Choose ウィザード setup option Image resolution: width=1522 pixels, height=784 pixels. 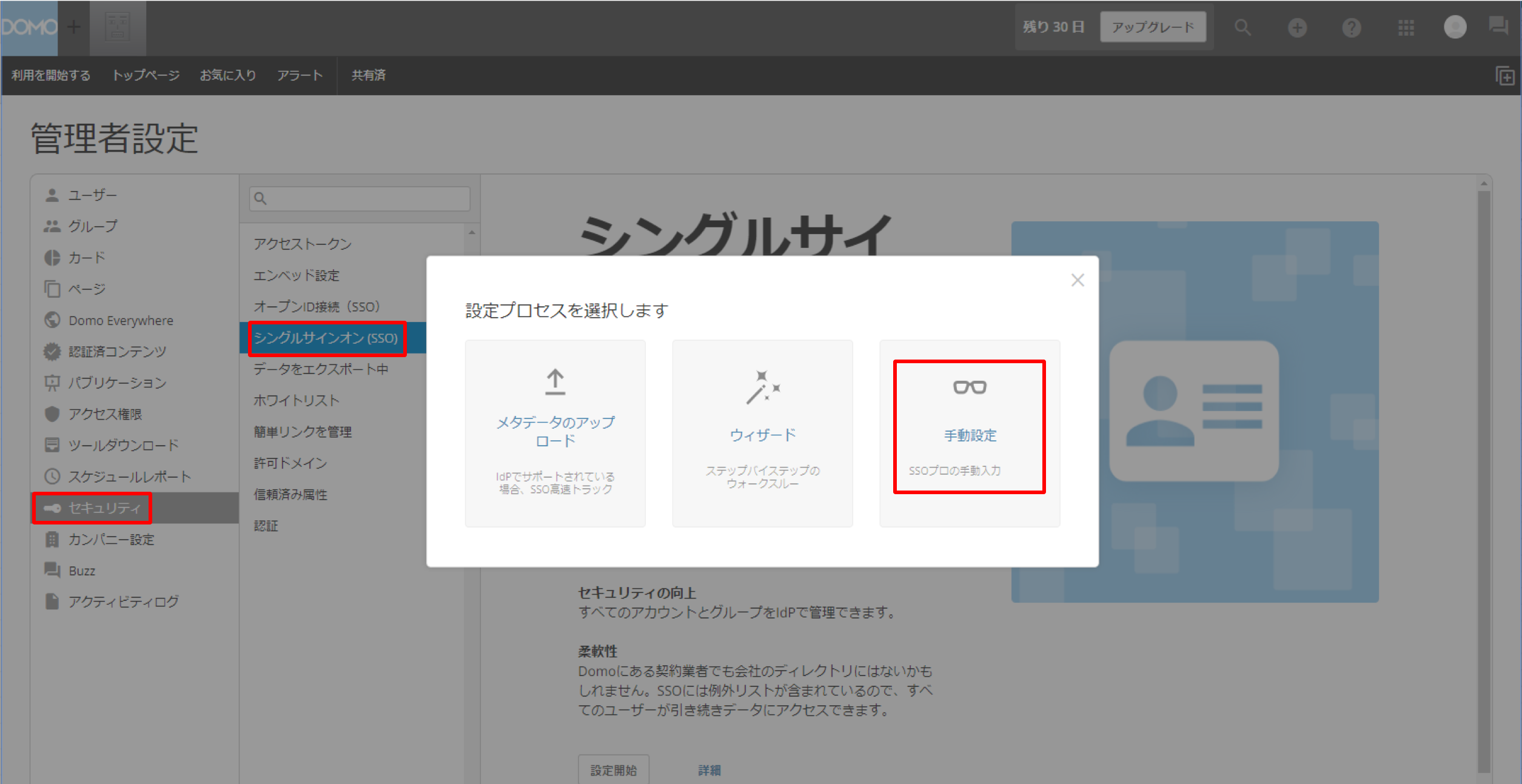coord(763,434)
